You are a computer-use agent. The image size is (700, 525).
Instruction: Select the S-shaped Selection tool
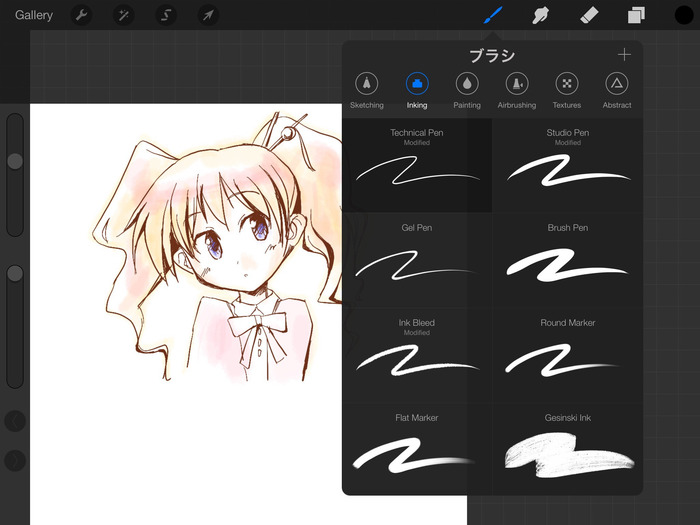[x=166, y=15]
